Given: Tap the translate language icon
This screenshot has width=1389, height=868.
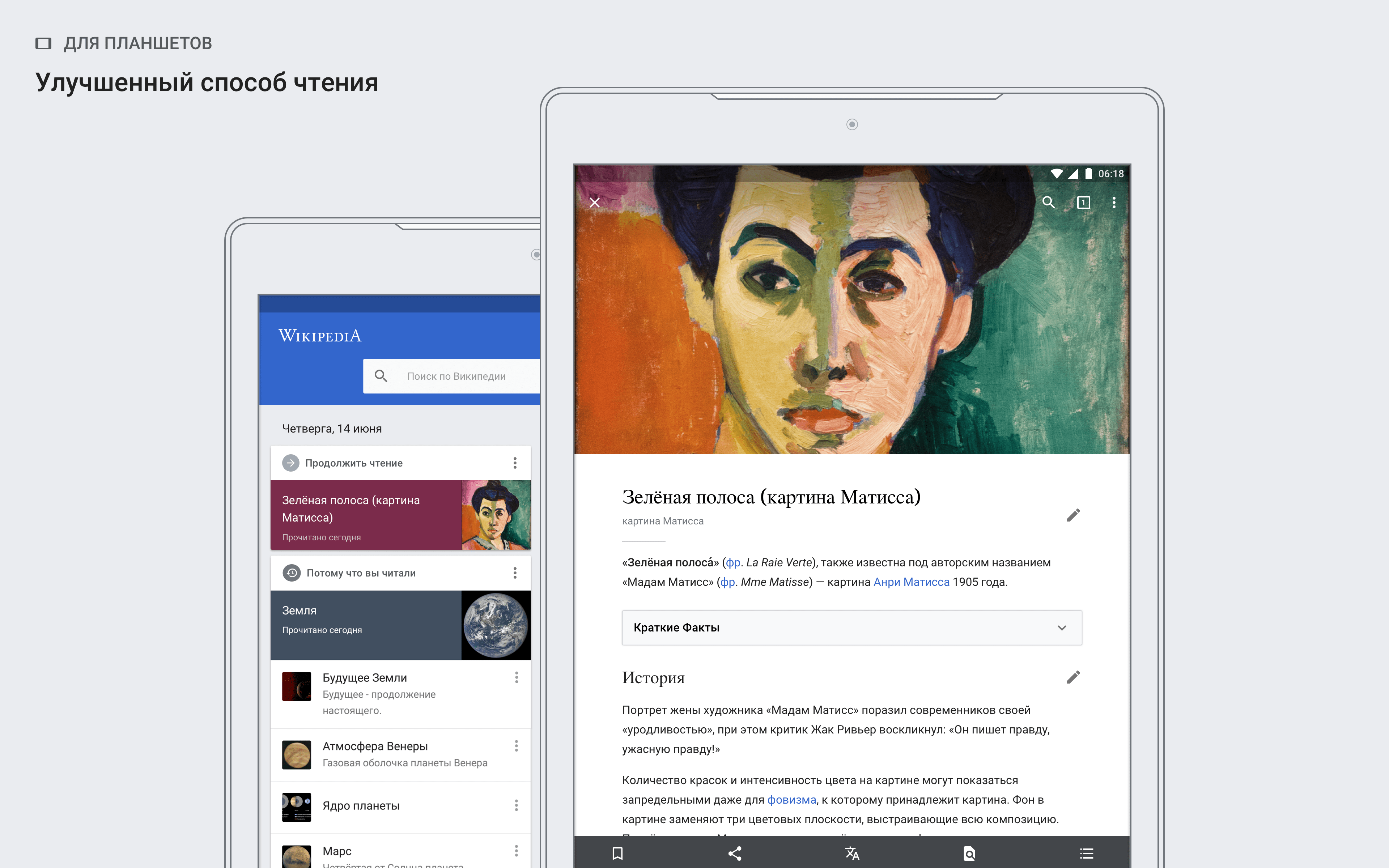Looking at the screenshot, I should (852, 853).
